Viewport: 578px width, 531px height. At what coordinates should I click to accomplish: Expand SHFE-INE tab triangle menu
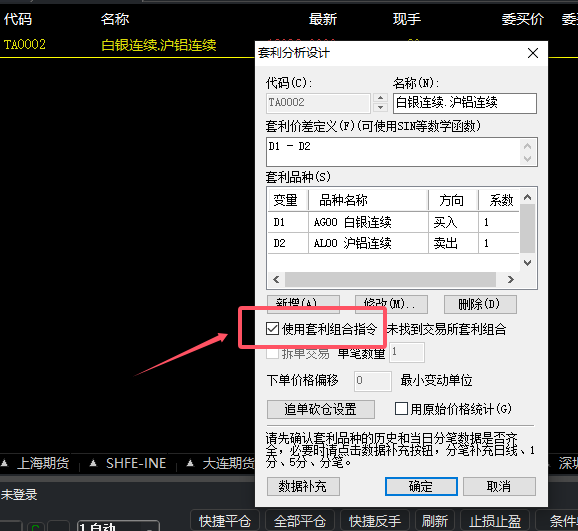[93, 463]
